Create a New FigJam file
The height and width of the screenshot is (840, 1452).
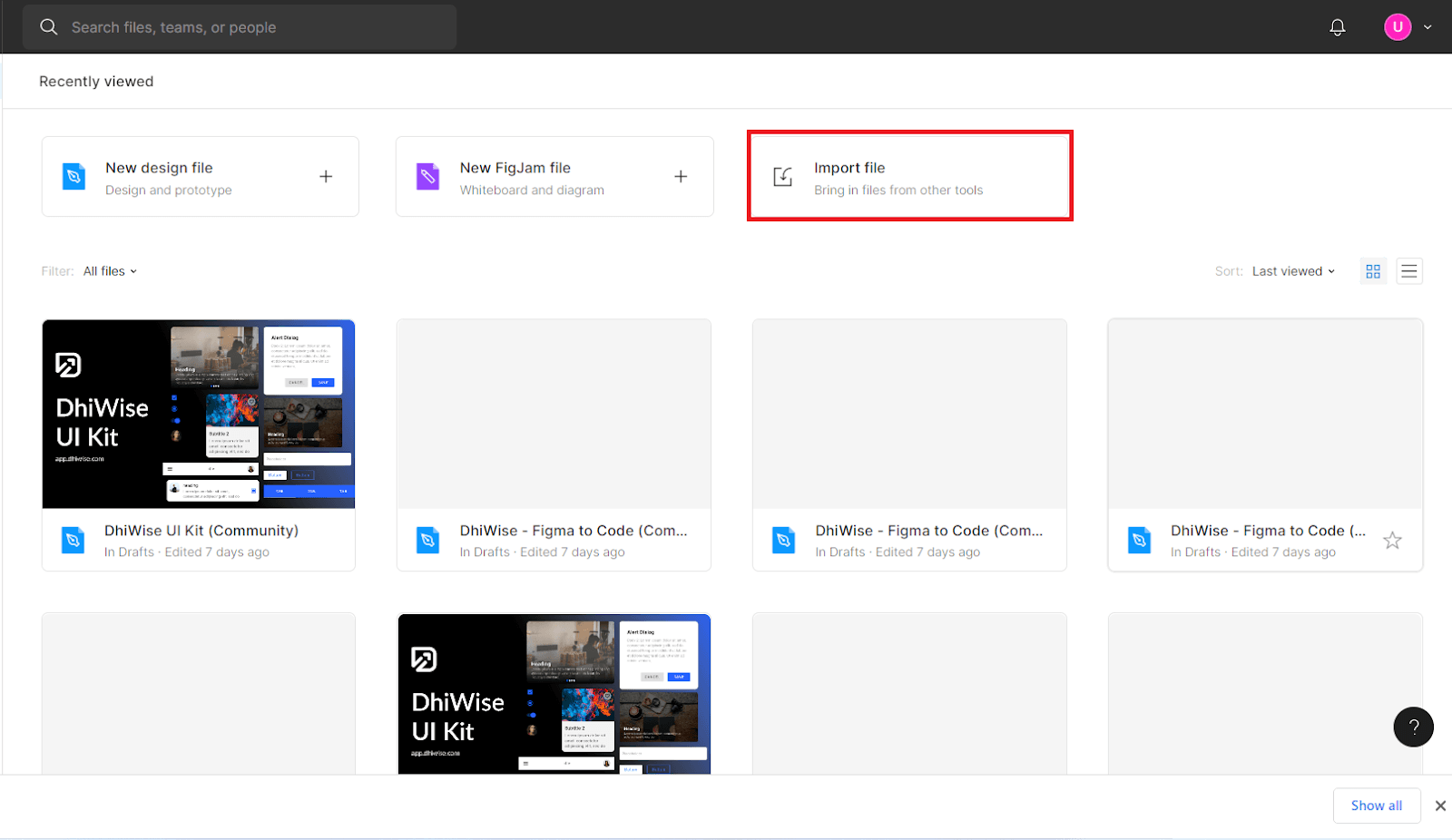(x=554, y=176)
